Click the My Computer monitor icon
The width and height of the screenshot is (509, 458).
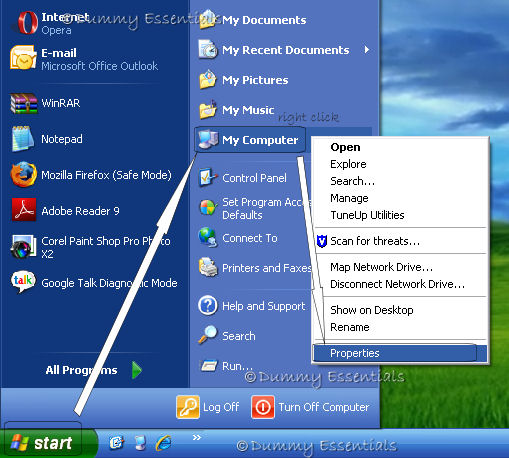[208, 139]
